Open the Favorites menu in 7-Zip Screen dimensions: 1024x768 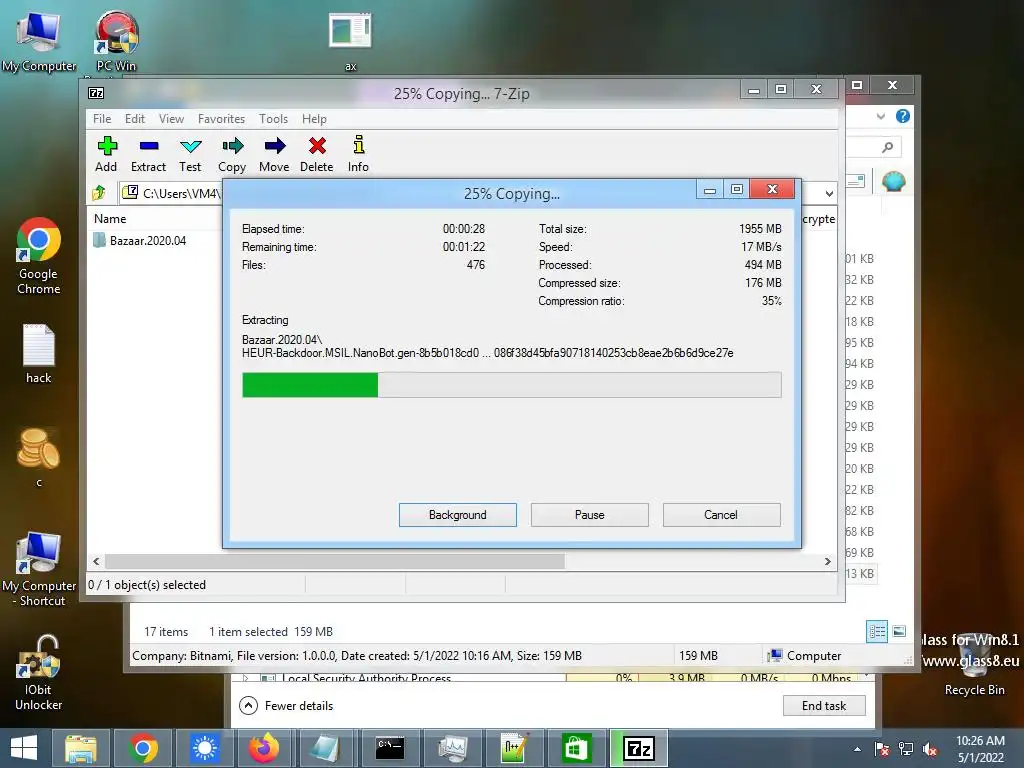pyautogui.click(x=221, y=119)
